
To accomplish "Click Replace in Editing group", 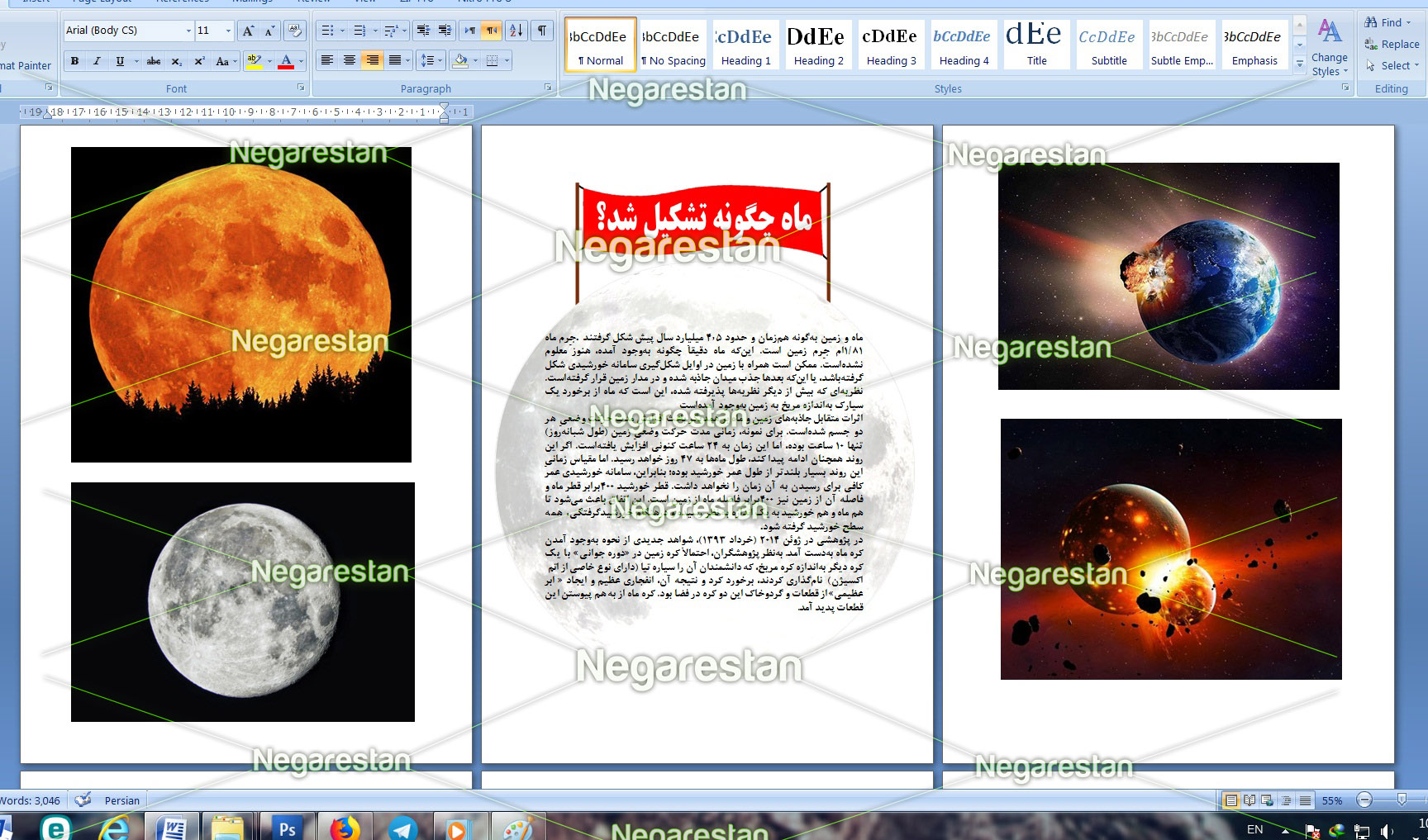I will tap(1392, 44).
